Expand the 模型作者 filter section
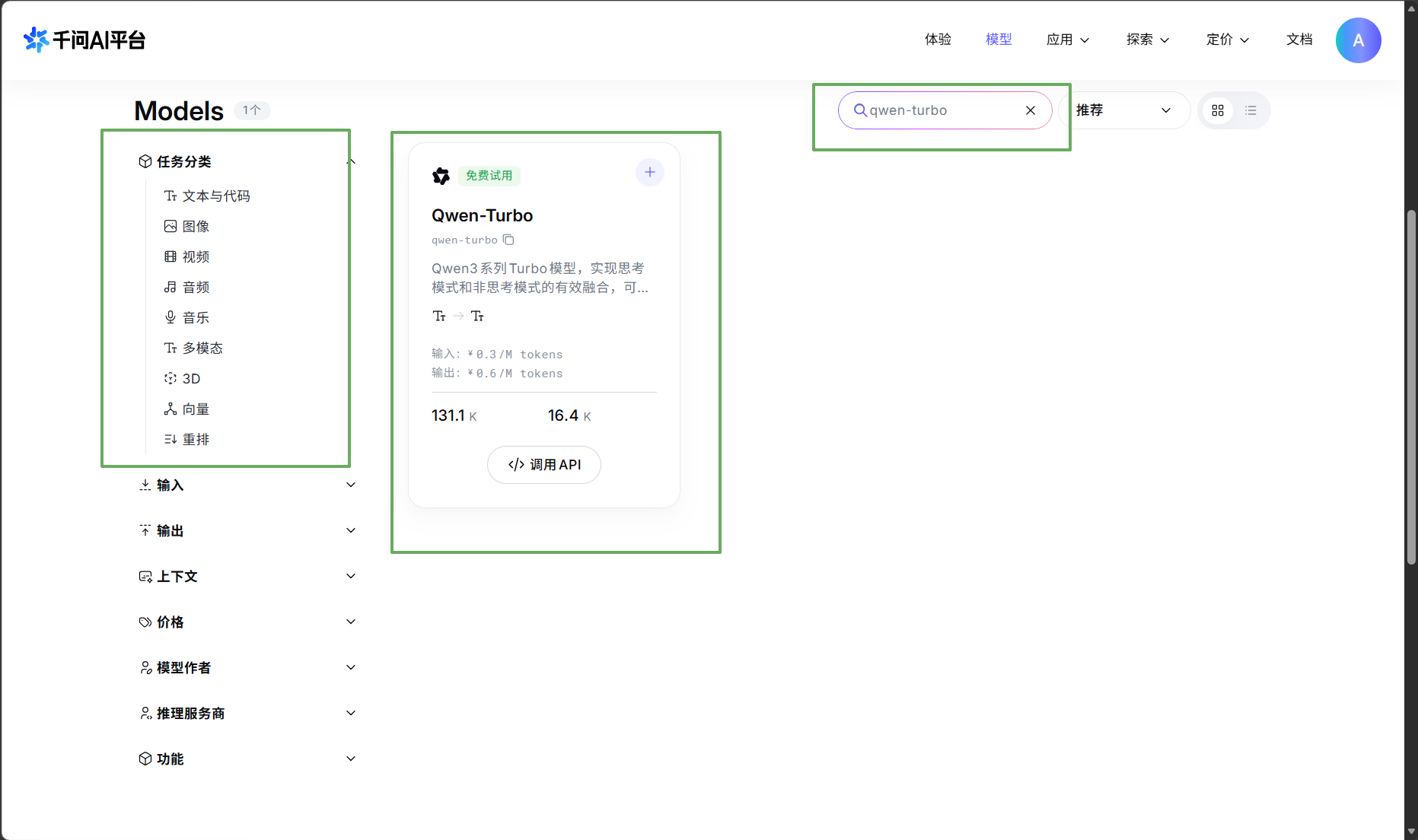 pyautogui.click(x=247, y=667)
